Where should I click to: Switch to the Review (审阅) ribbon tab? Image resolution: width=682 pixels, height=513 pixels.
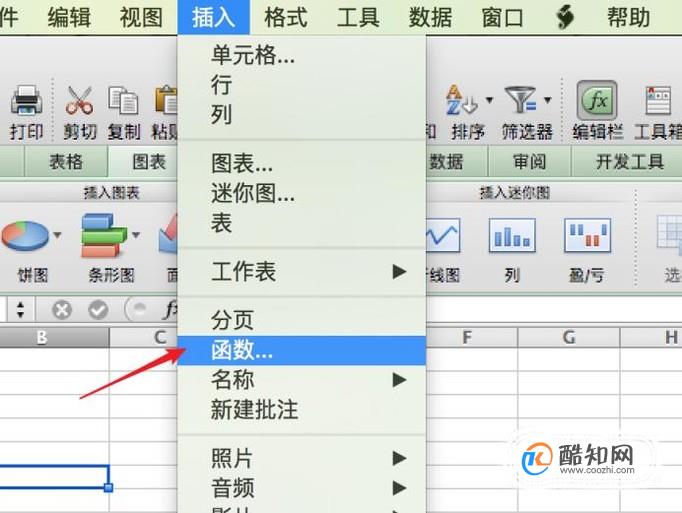click(x=529, y=161)
